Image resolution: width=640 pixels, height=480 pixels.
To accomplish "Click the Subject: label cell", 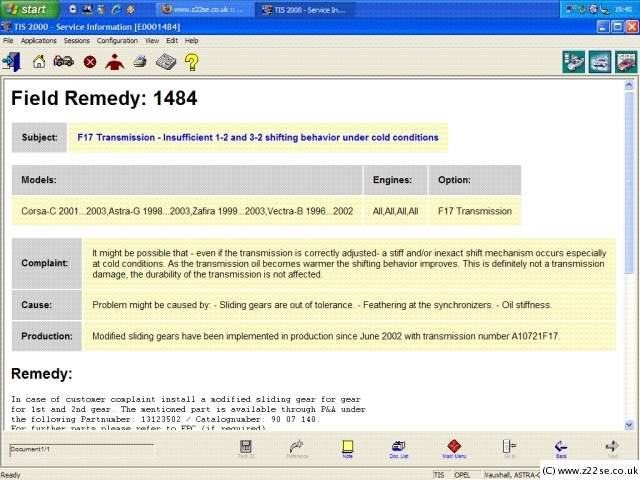I will pyautogui.click(x=39, y=138).
